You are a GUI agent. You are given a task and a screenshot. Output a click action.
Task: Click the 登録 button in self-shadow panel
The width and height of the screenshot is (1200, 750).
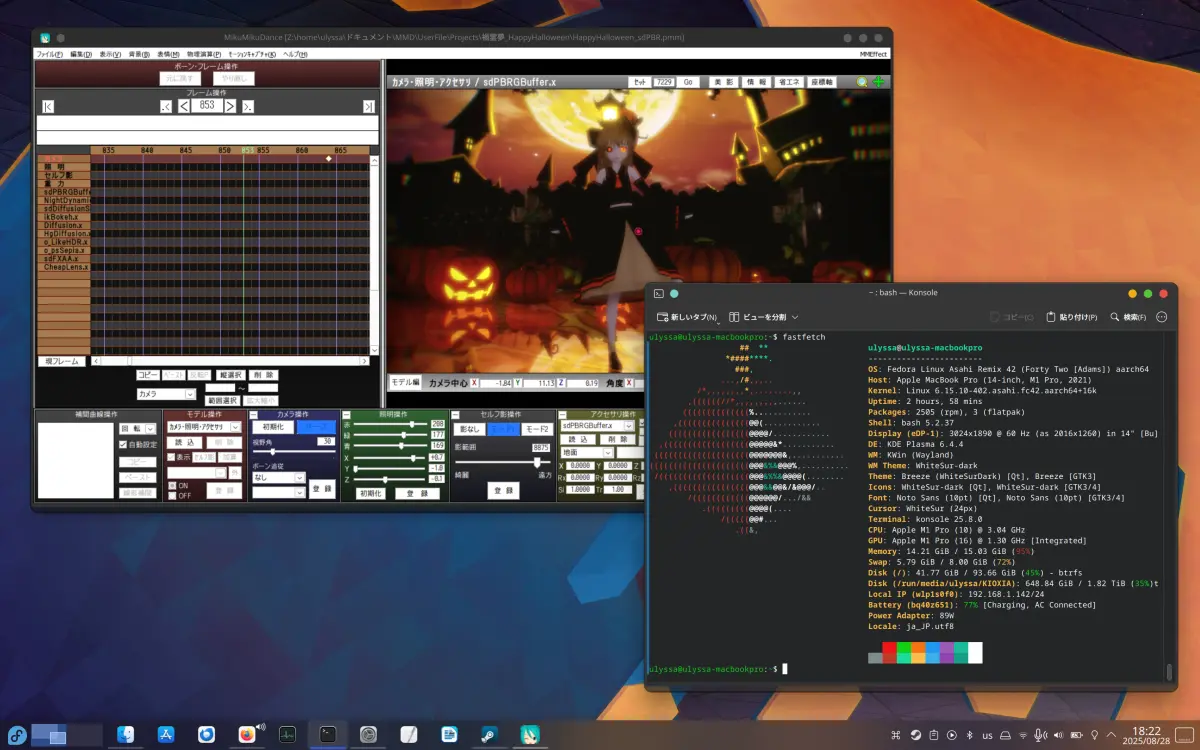coord(503,490)
